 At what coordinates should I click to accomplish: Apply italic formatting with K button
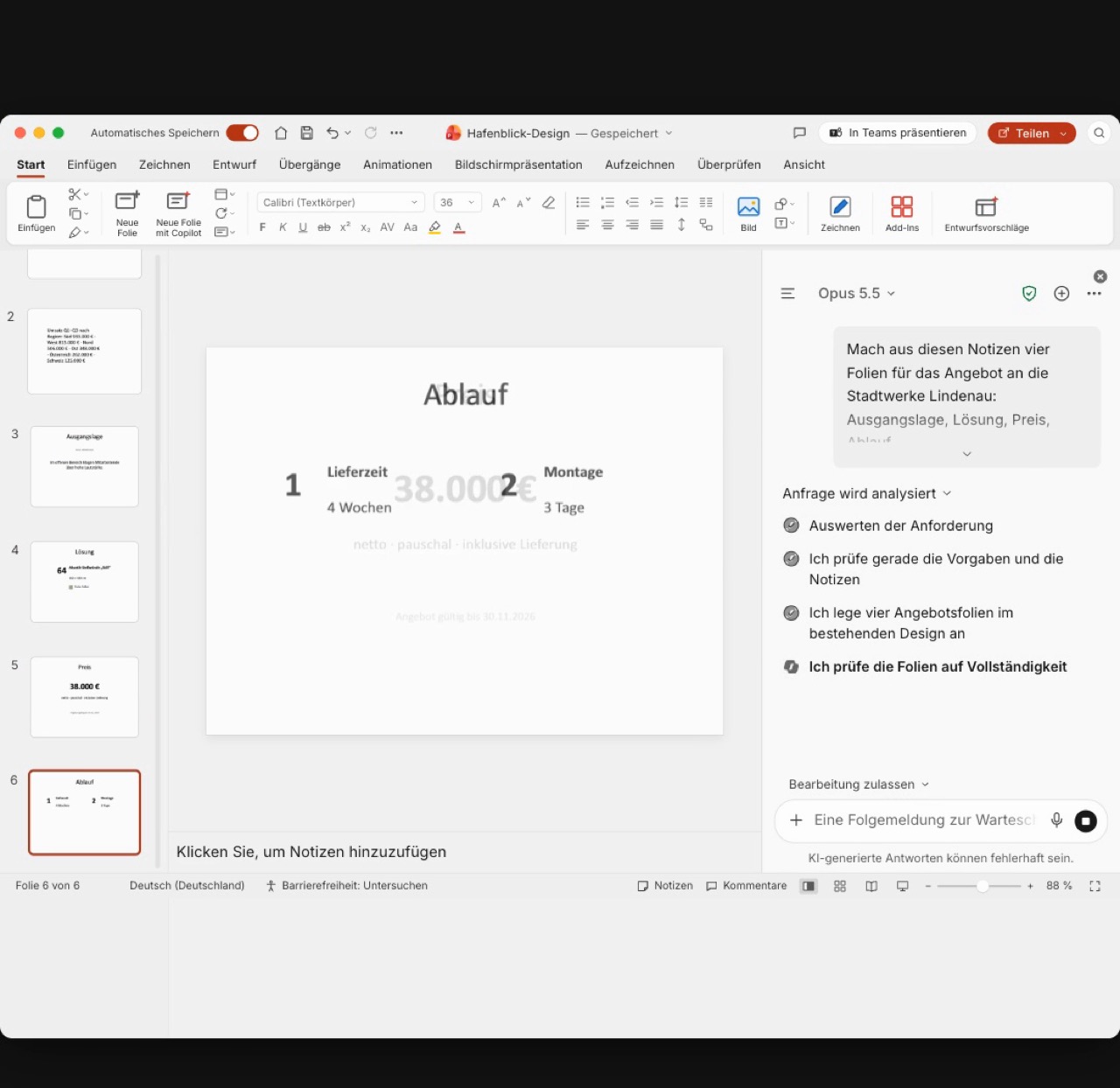[283, 227]
